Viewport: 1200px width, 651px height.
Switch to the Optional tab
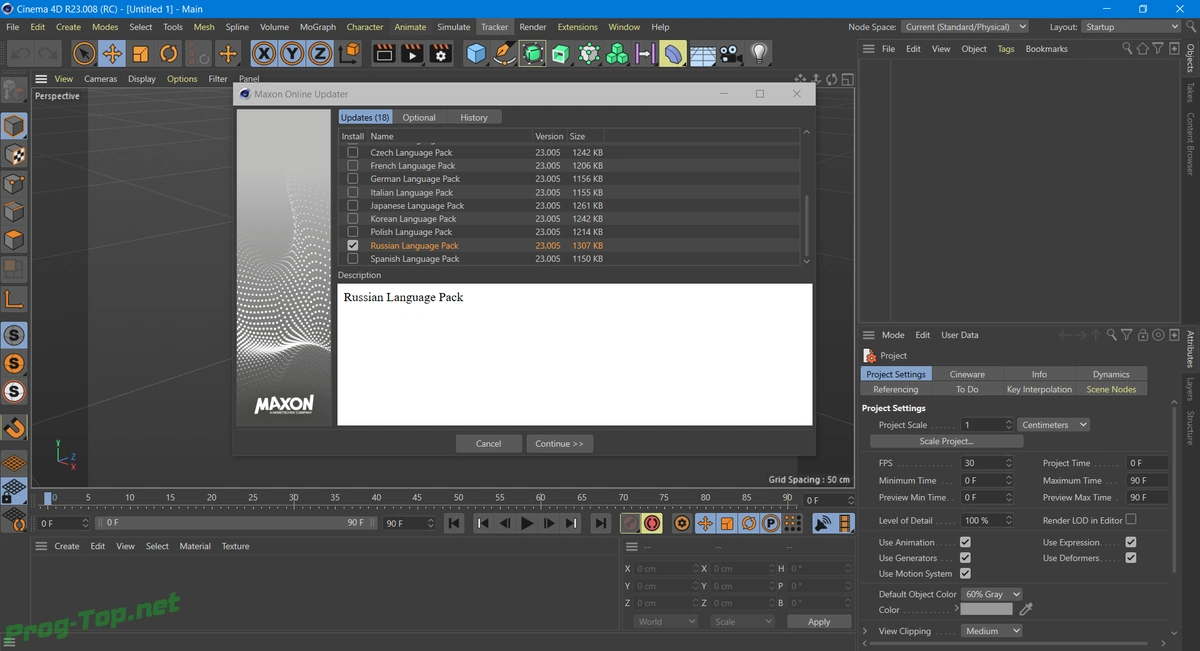pyautogui.click(x=419, y=117)
